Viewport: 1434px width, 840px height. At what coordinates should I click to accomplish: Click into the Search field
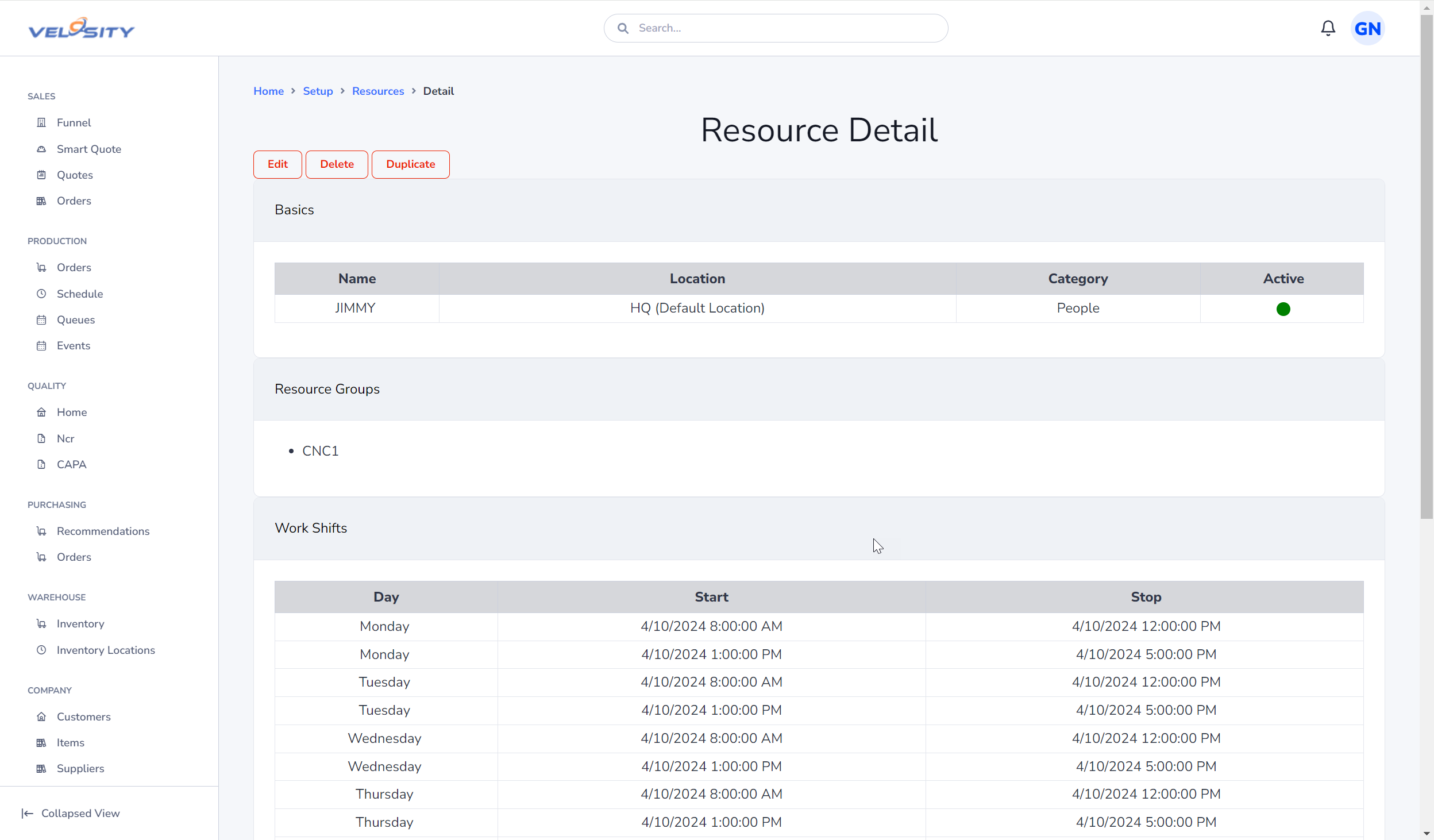[x=776, y=28]
